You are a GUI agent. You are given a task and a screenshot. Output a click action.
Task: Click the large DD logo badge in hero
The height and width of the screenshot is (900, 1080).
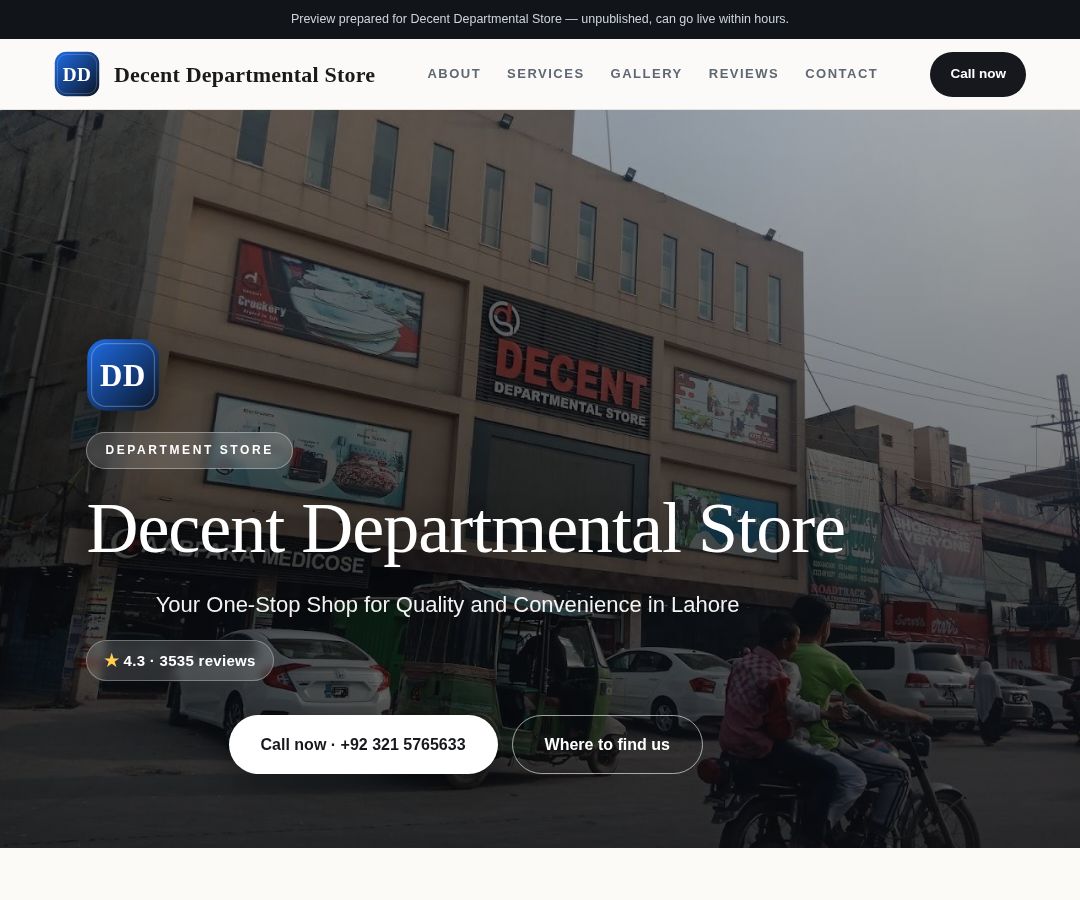[123, 375]
